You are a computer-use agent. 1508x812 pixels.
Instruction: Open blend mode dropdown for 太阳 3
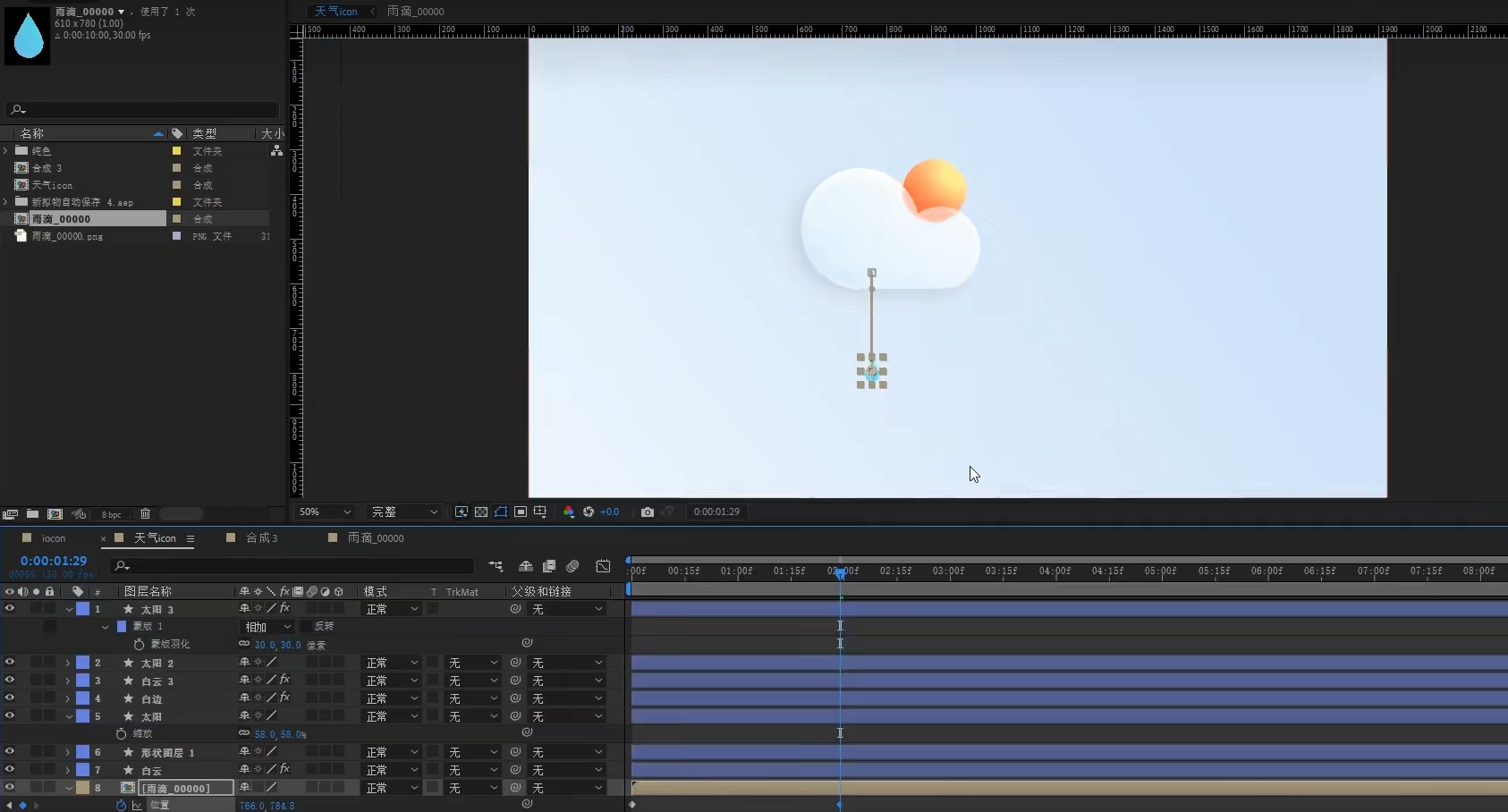coord(392,609)
